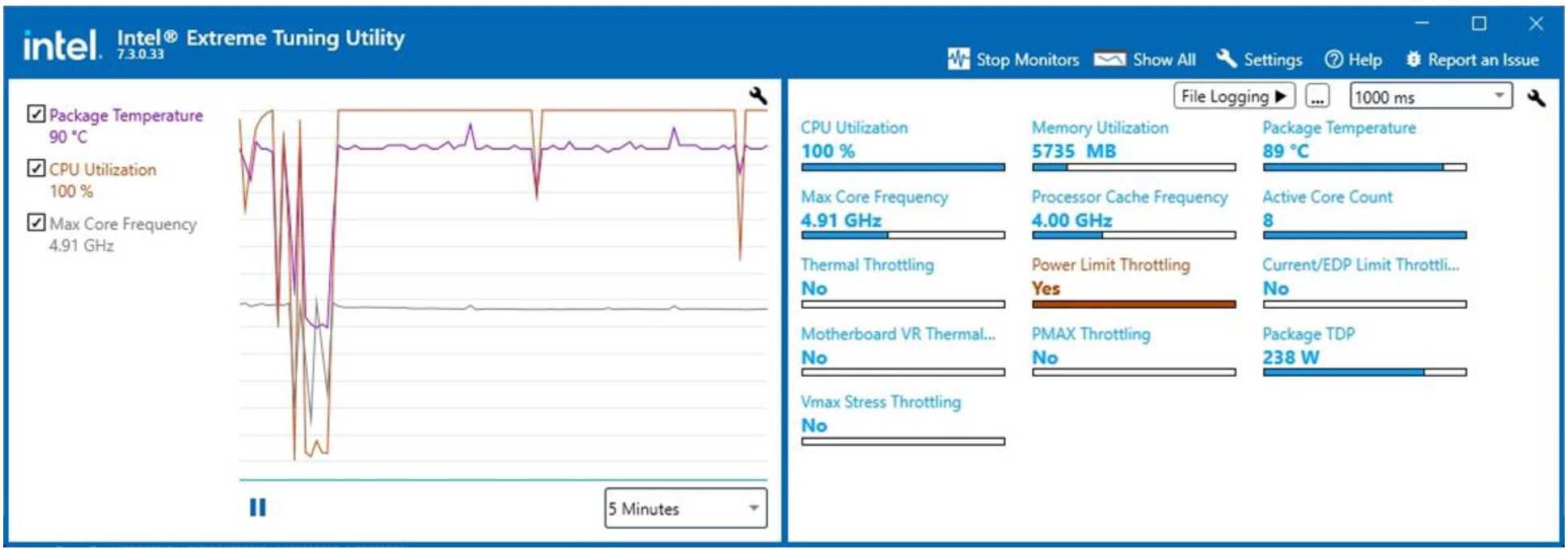Click the Report an Issue bug icon
1568x549 pixels.
[x=1414, y=59]
